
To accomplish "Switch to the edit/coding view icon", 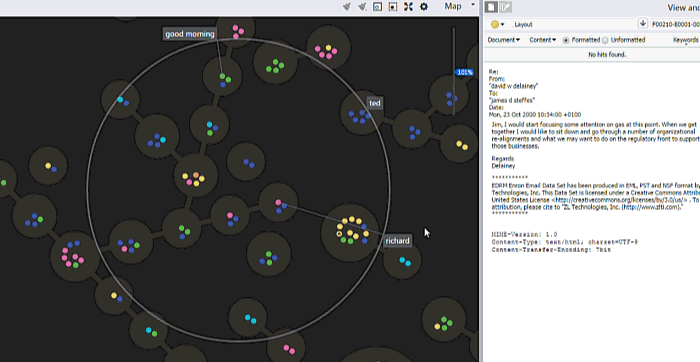I will click(x=505, y=7).
